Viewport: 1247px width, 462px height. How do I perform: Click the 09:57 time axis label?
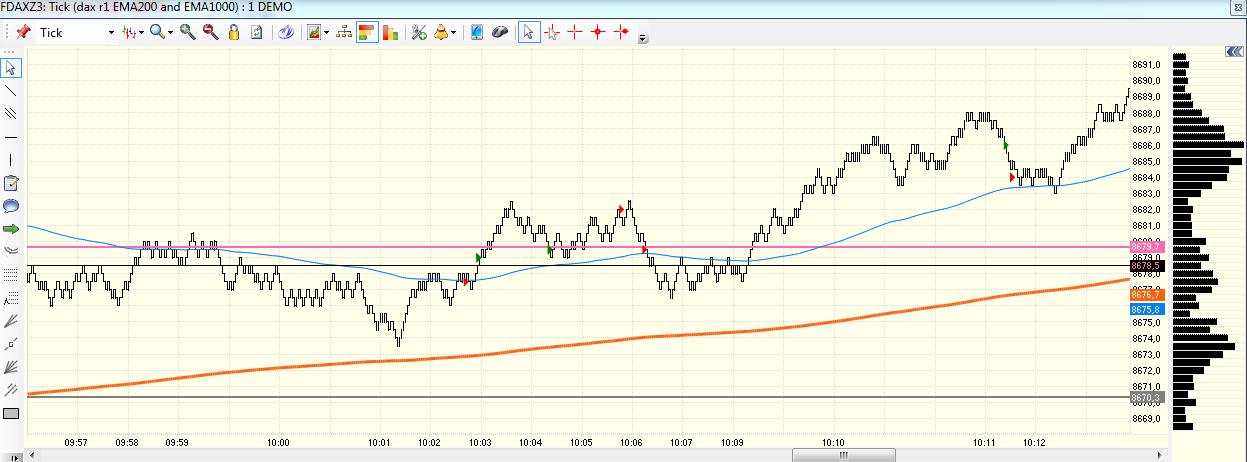tap(75, 442)
